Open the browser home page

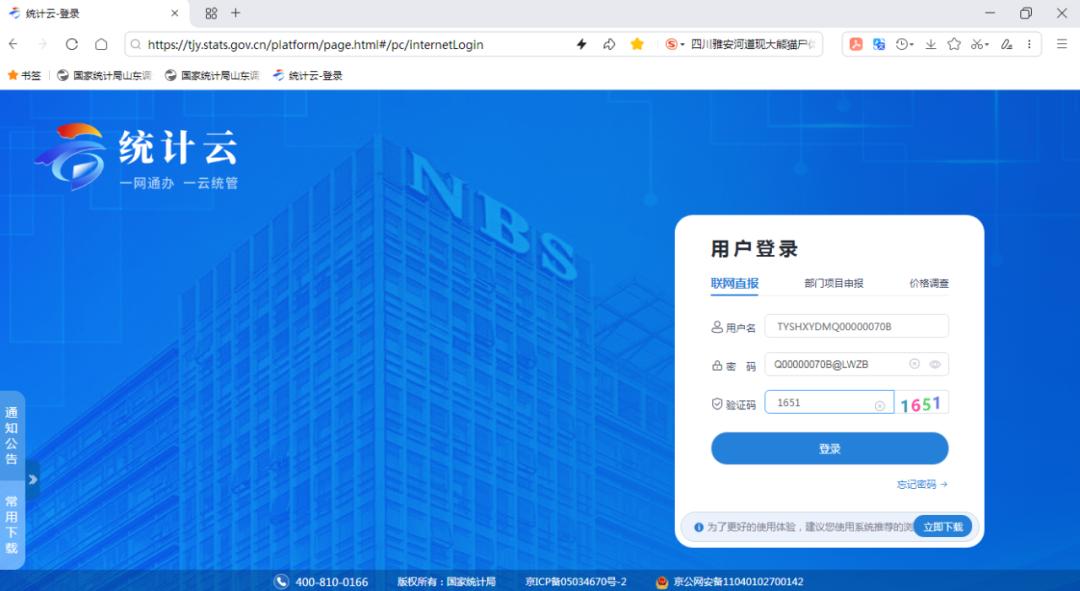101,44
